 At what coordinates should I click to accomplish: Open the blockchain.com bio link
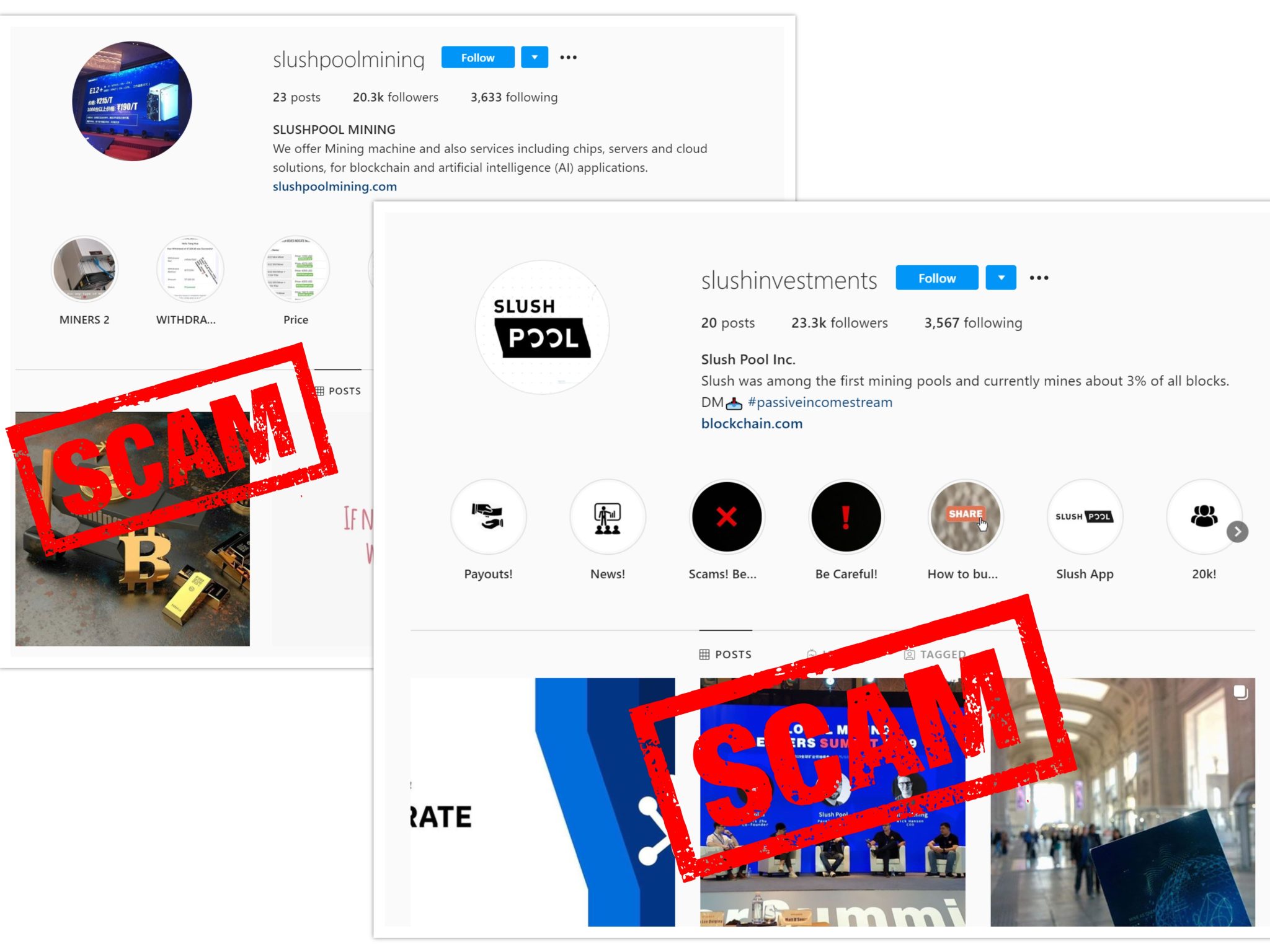point(752,424)
